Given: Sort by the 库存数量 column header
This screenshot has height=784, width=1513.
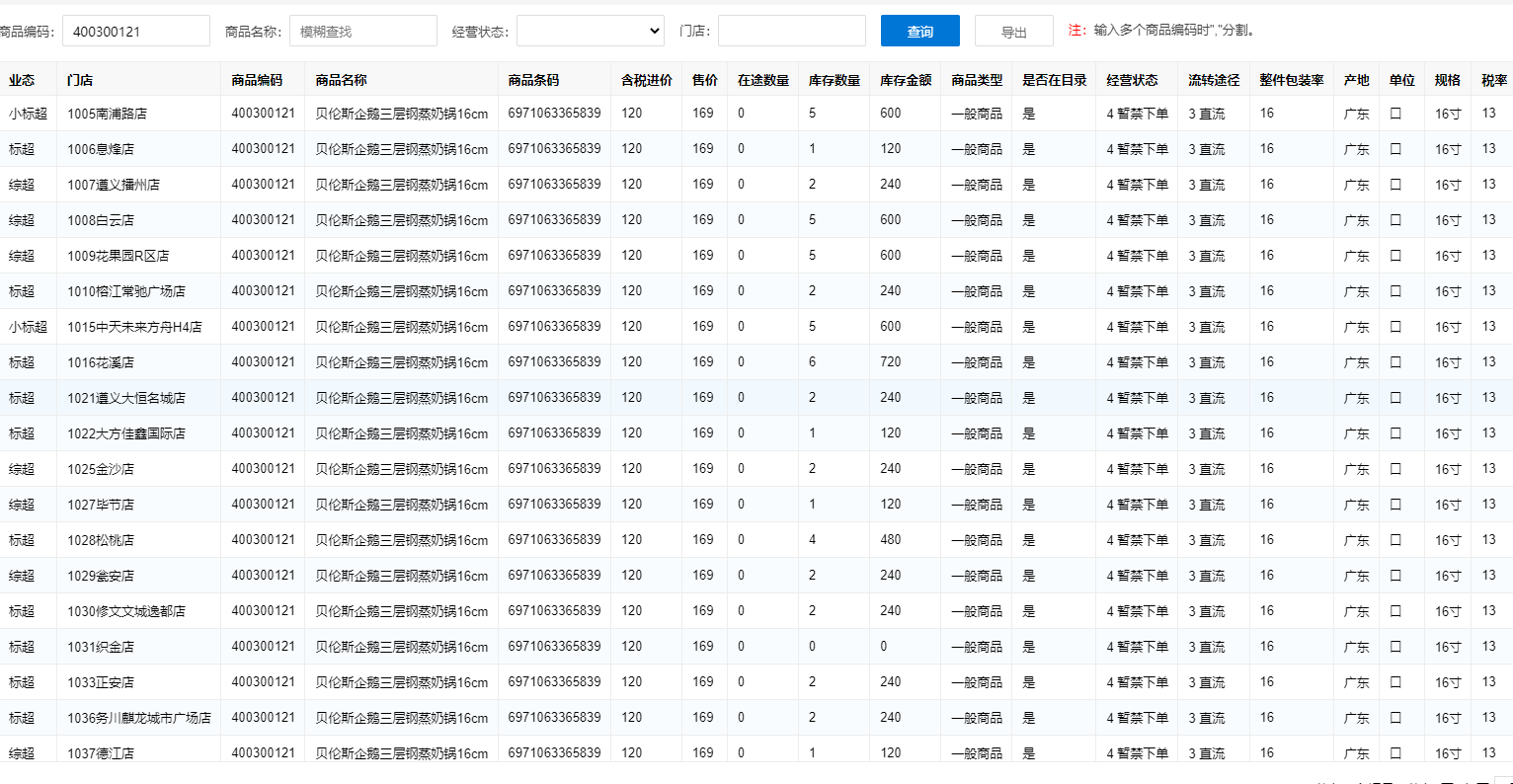Looking at the screenshot, I should click(x=834, y=80).
